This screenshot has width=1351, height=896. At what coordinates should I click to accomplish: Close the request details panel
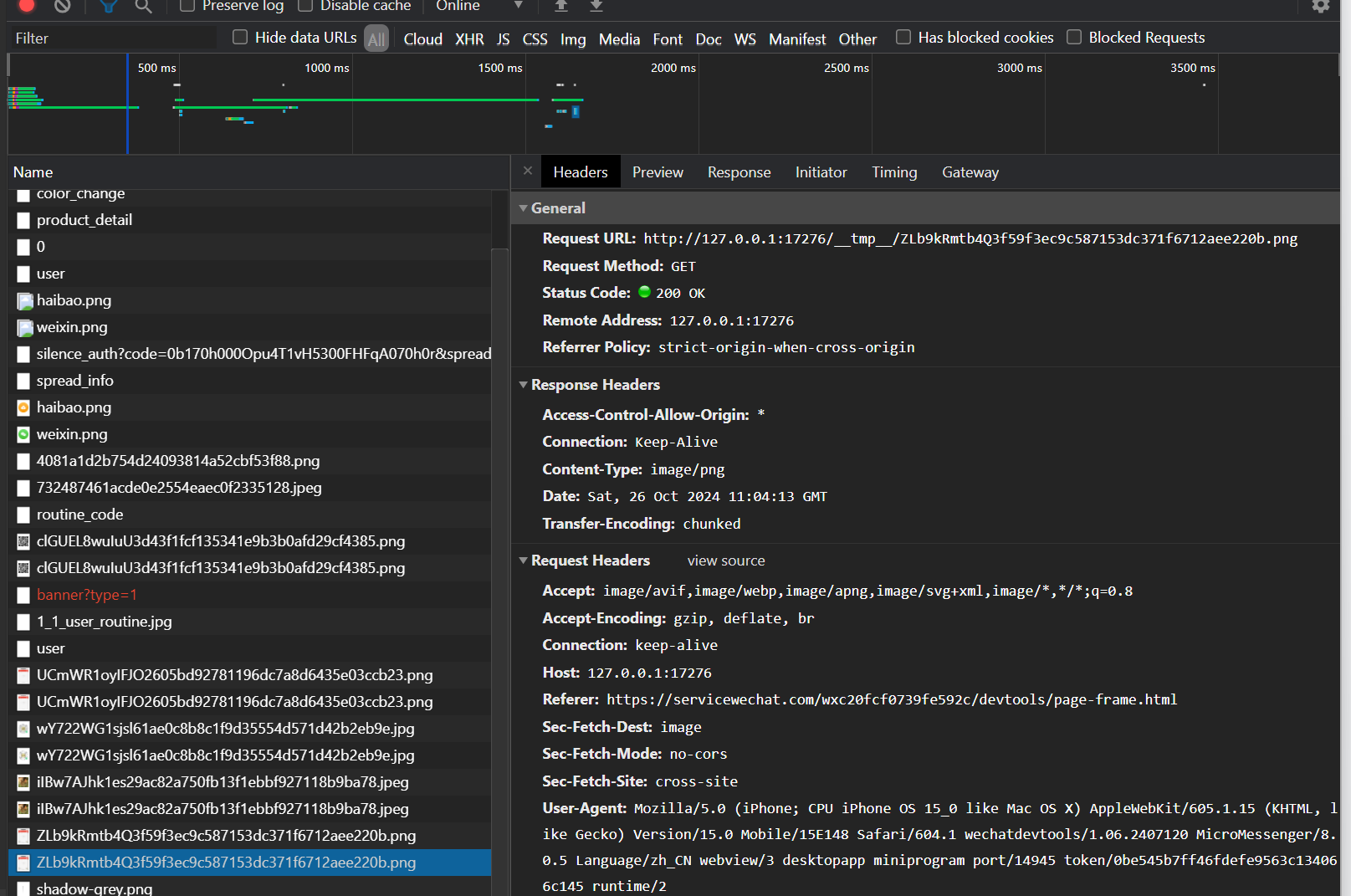[527, 171]
